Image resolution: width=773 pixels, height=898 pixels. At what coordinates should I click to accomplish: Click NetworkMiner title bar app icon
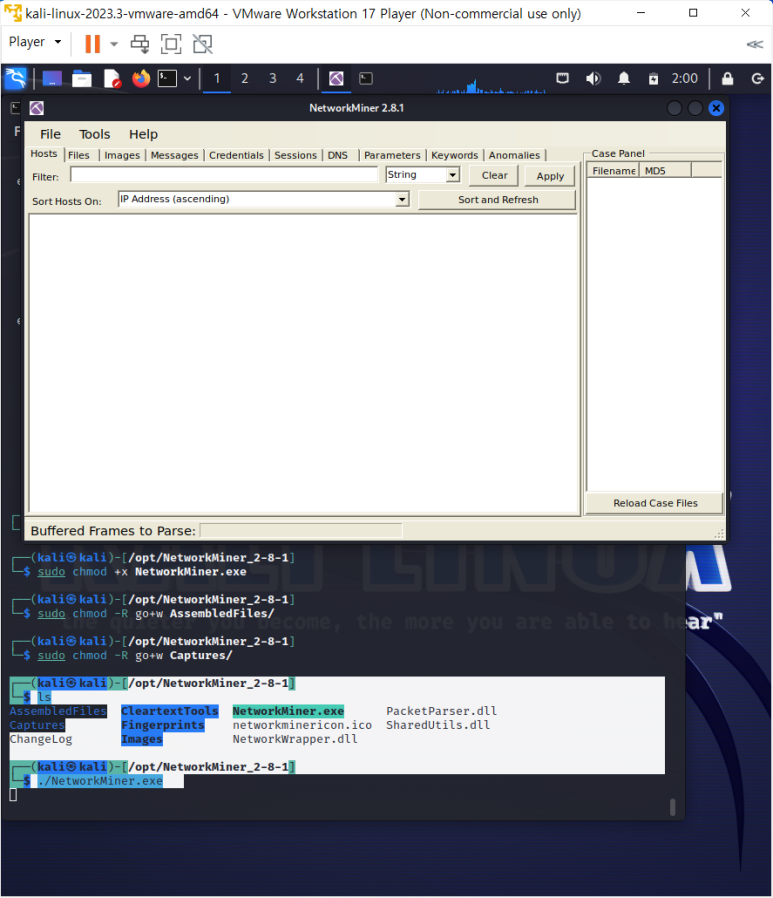(37, 108)
